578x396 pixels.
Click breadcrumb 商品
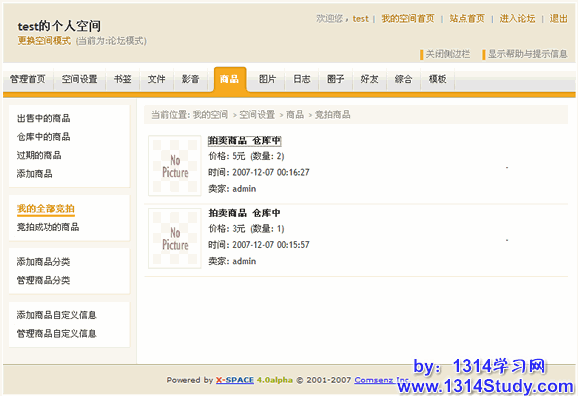click(x=295, y=115)
